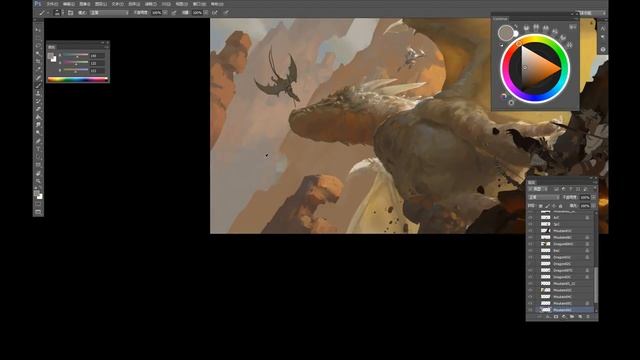
Task: Open the brush blend mode dropdown in options bar
Action: point(109,13)
